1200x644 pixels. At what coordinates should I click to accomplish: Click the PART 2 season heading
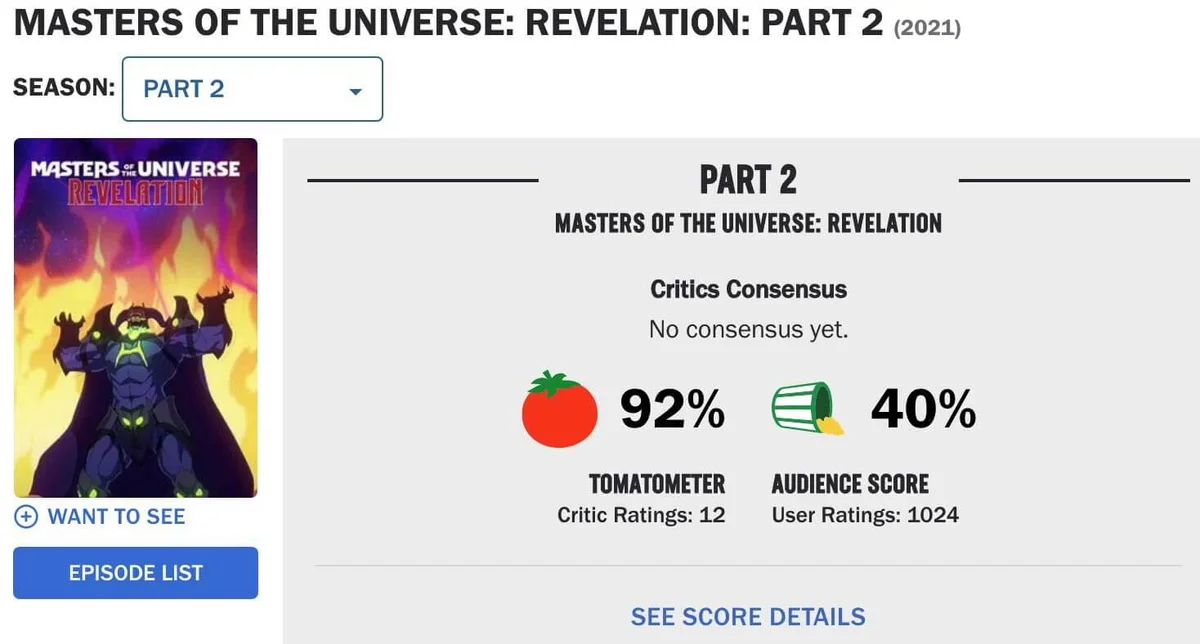748,178
